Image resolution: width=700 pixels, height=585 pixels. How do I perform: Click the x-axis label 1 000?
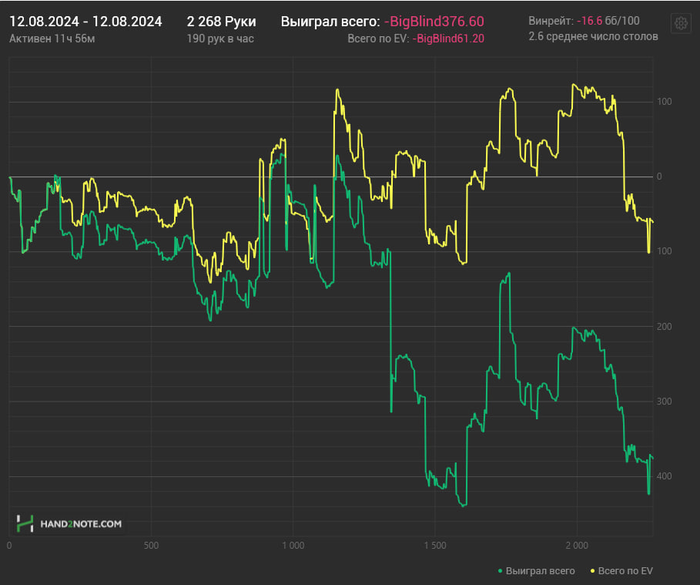pos(293,546)
